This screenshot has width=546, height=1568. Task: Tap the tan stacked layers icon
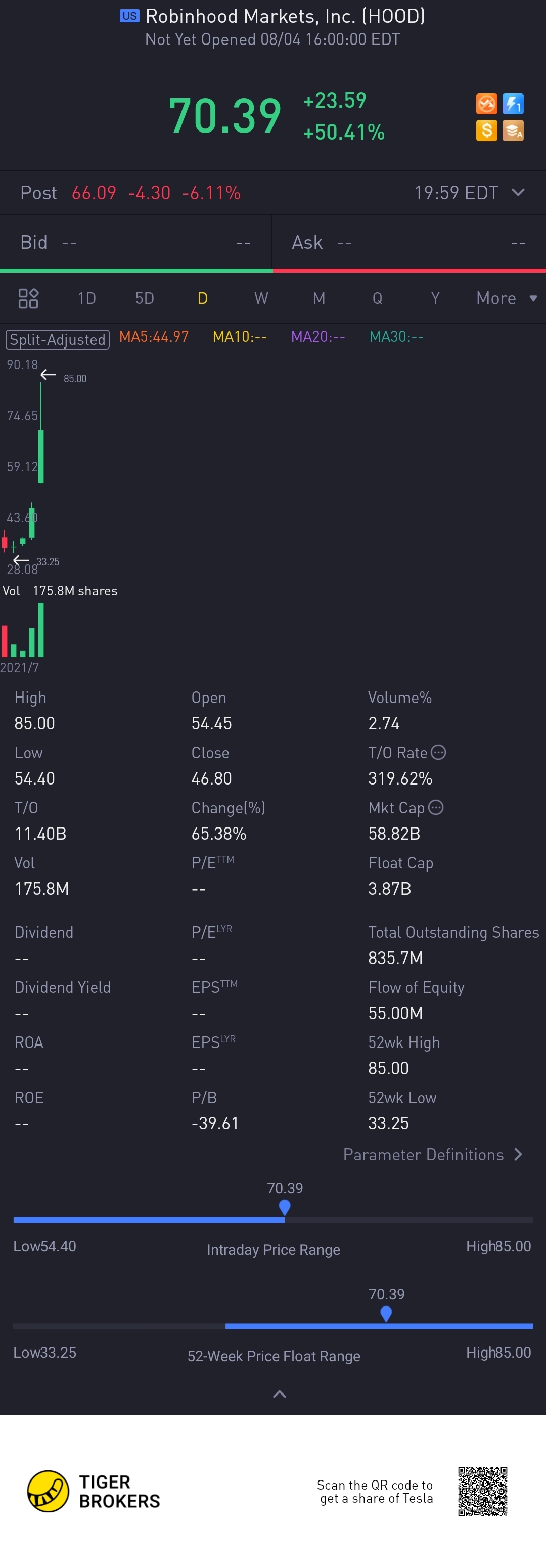coord(513,130)
